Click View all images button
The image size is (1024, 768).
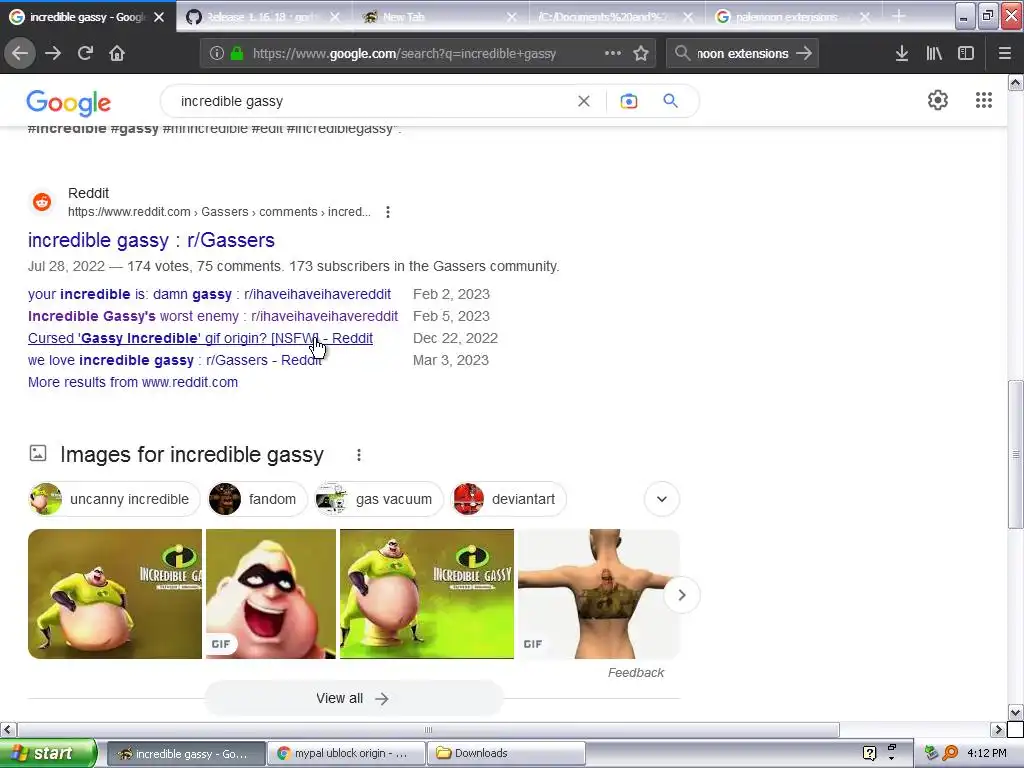[353, 699]
